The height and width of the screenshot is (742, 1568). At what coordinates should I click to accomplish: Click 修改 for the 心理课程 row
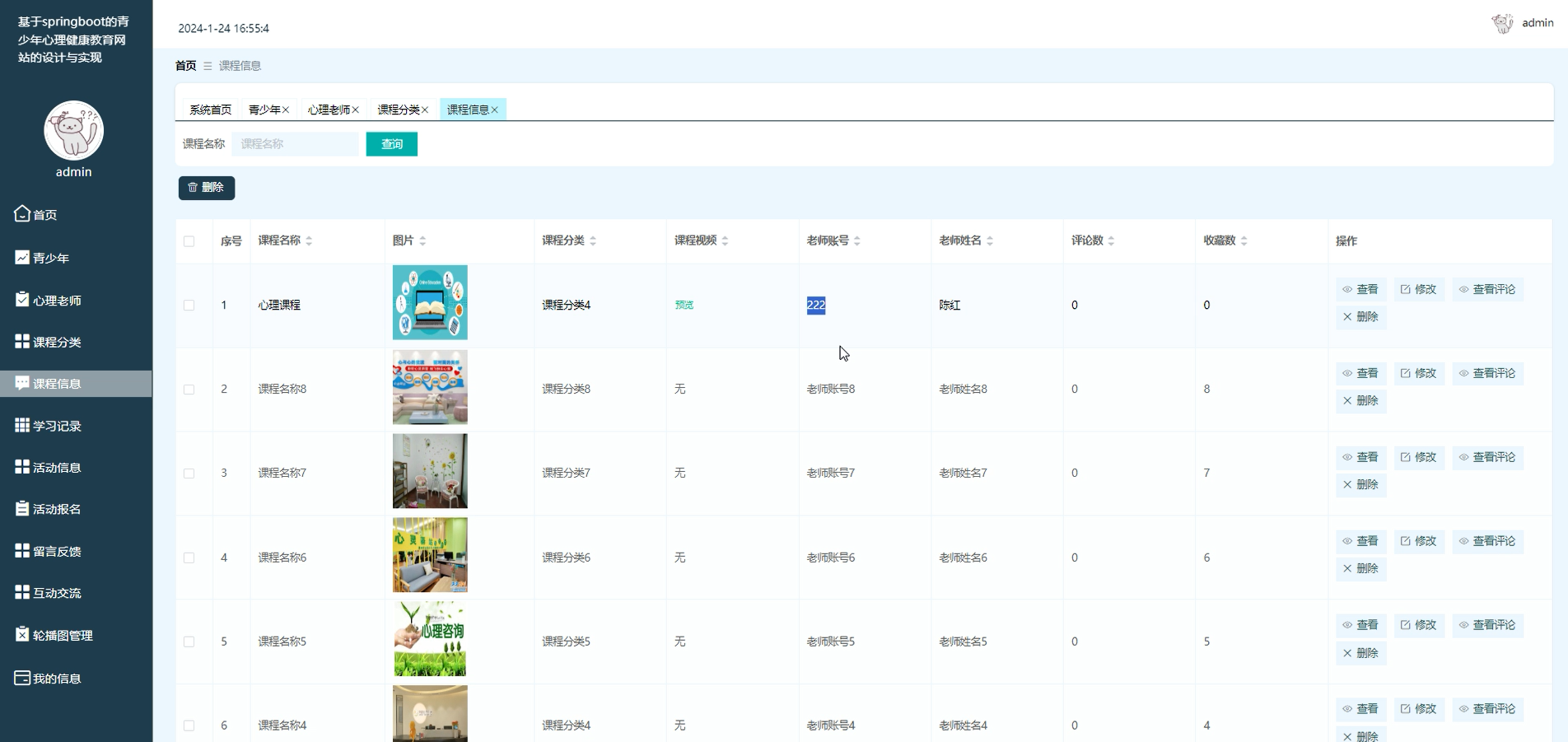1419,289
